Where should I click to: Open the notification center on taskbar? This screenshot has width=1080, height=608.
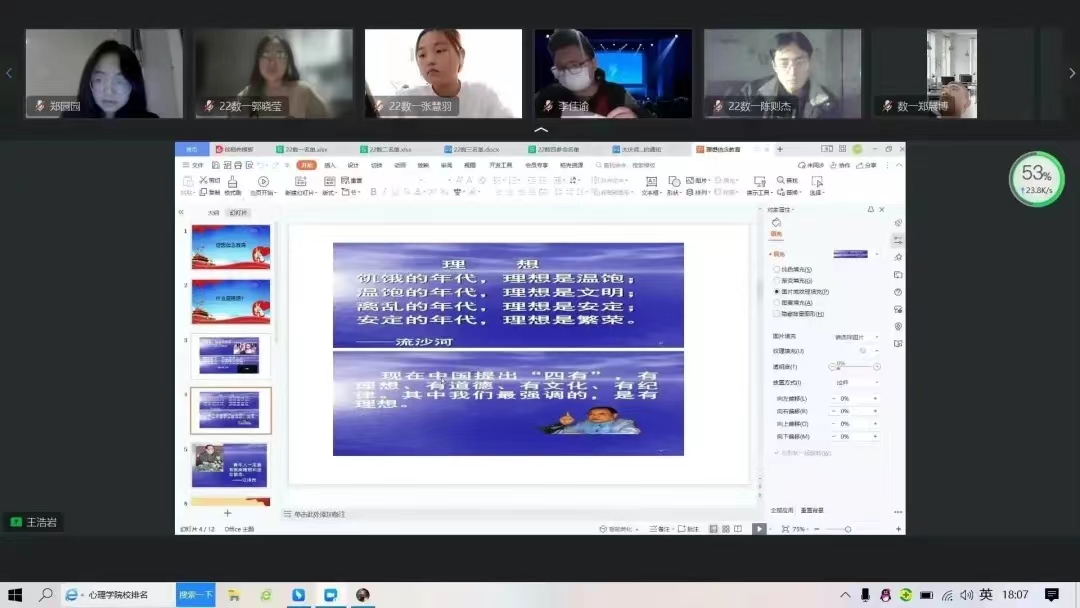pos(1051,595)
